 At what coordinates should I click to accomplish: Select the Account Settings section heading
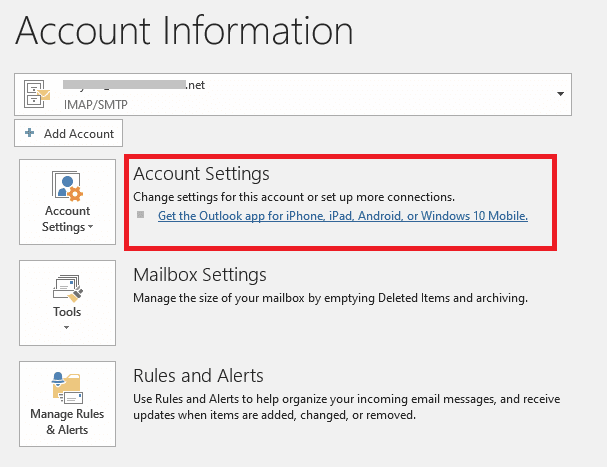201,174
